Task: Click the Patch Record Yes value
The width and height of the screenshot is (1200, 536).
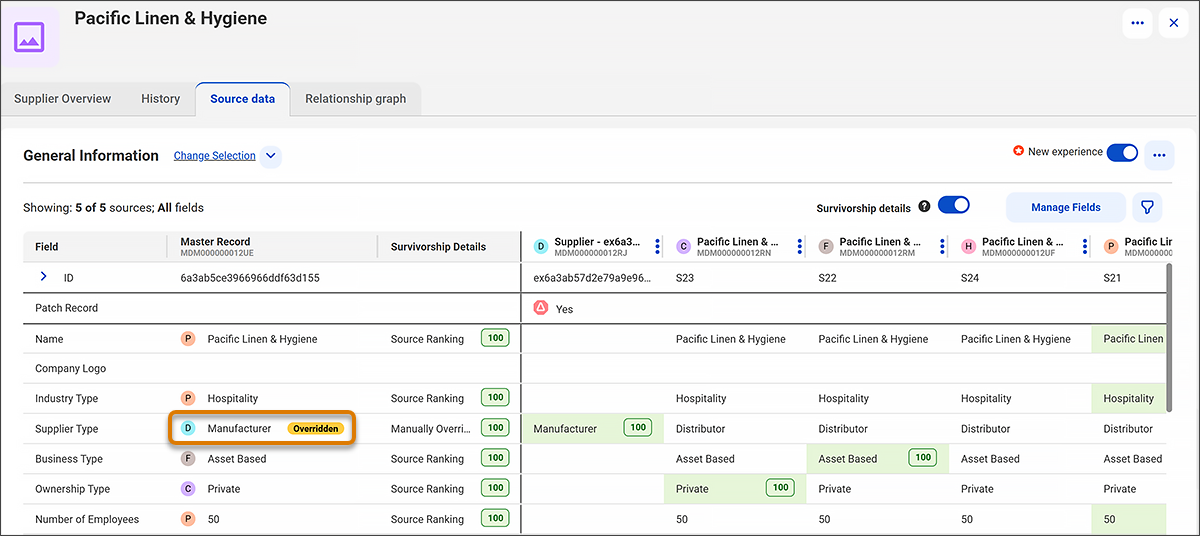Action: pos(564,309)
